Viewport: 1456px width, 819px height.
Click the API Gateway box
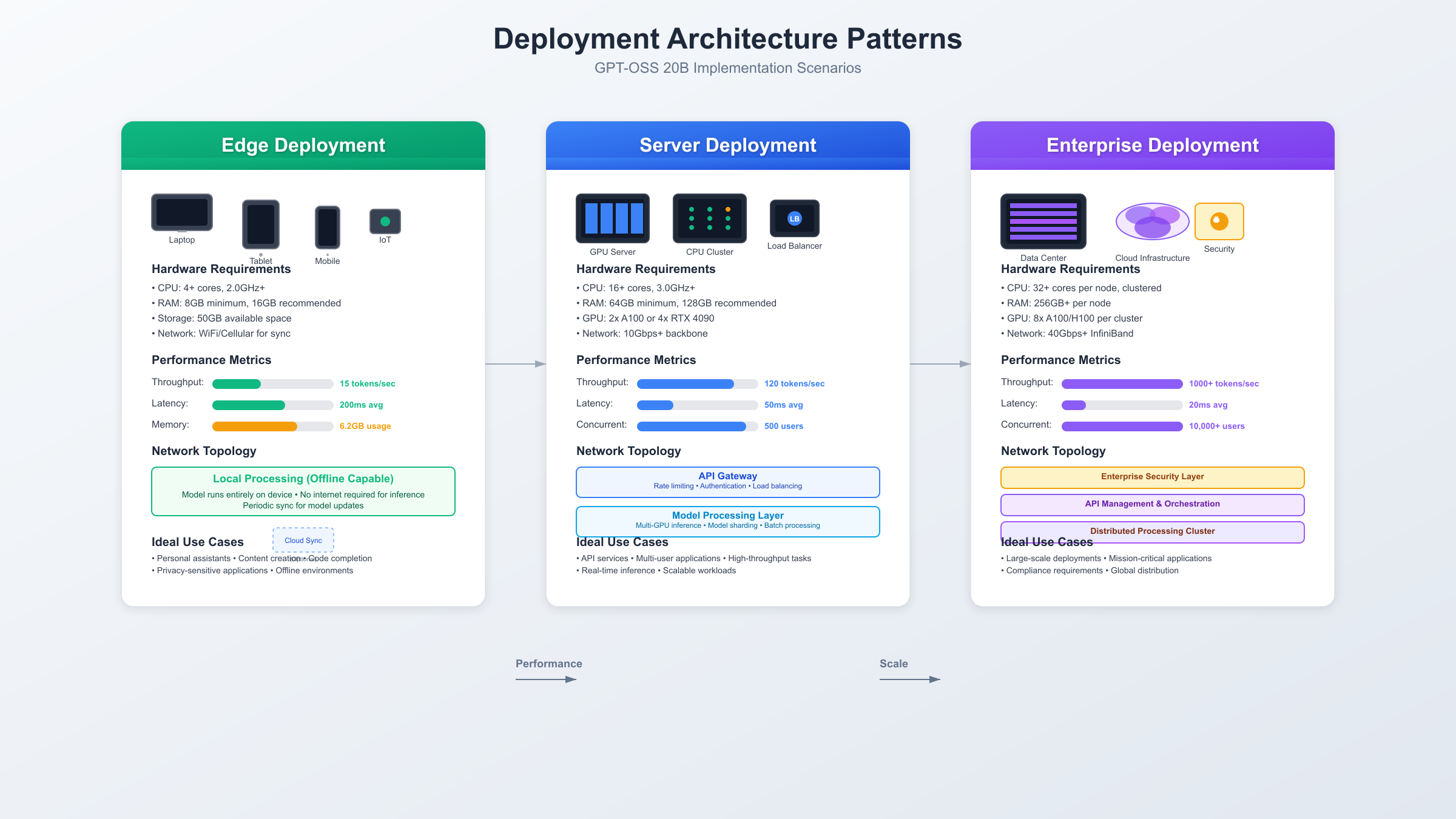point(728,482)
